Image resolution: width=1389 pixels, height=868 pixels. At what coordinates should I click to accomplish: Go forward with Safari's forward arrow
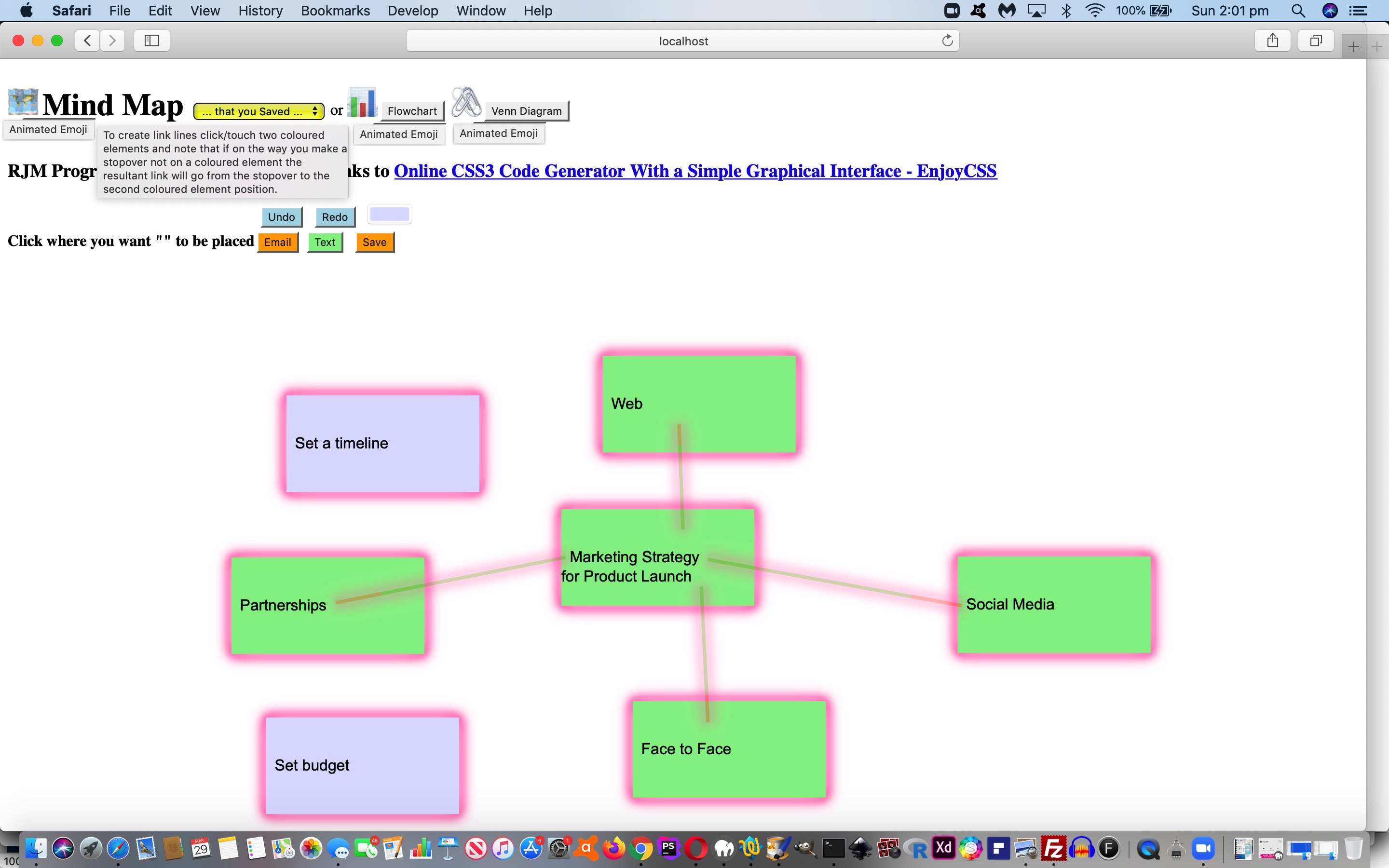[x=112, y=40]
